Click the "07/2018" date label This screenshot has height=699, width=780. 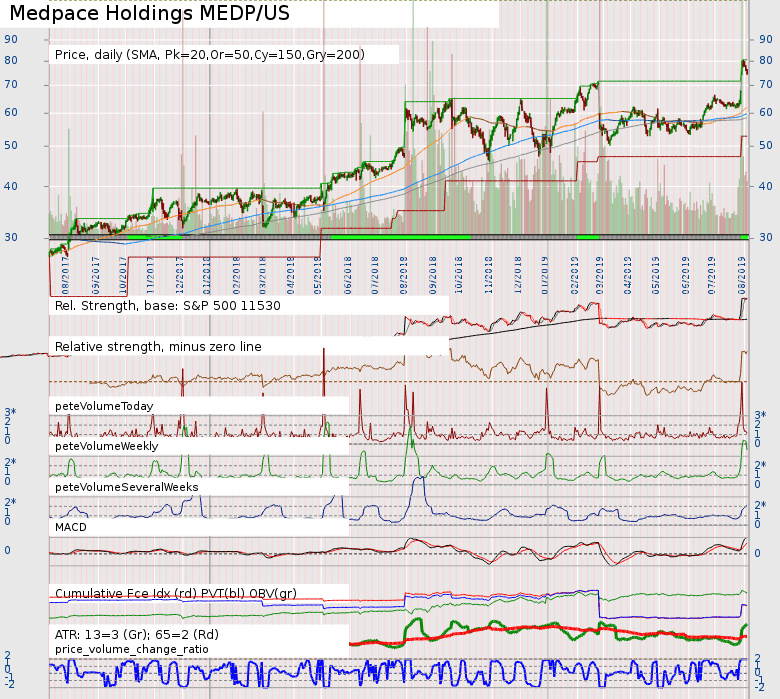pos(375,275)
